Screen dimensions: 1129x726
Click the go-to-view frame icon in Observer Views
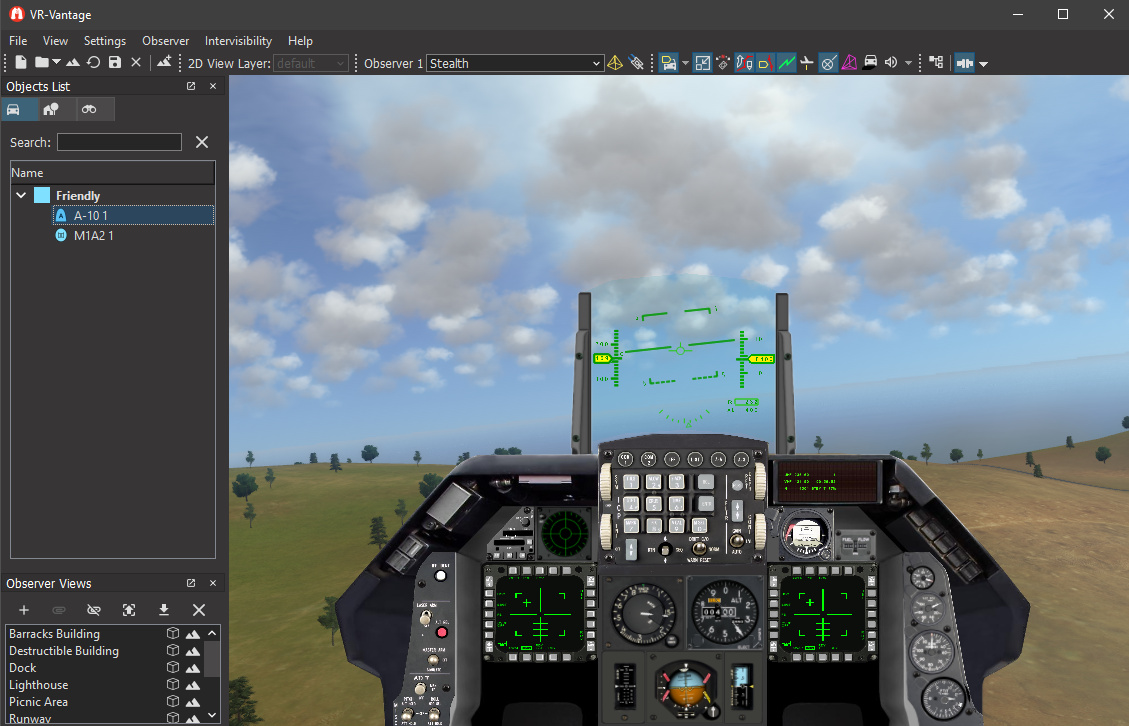coord(129,610)
